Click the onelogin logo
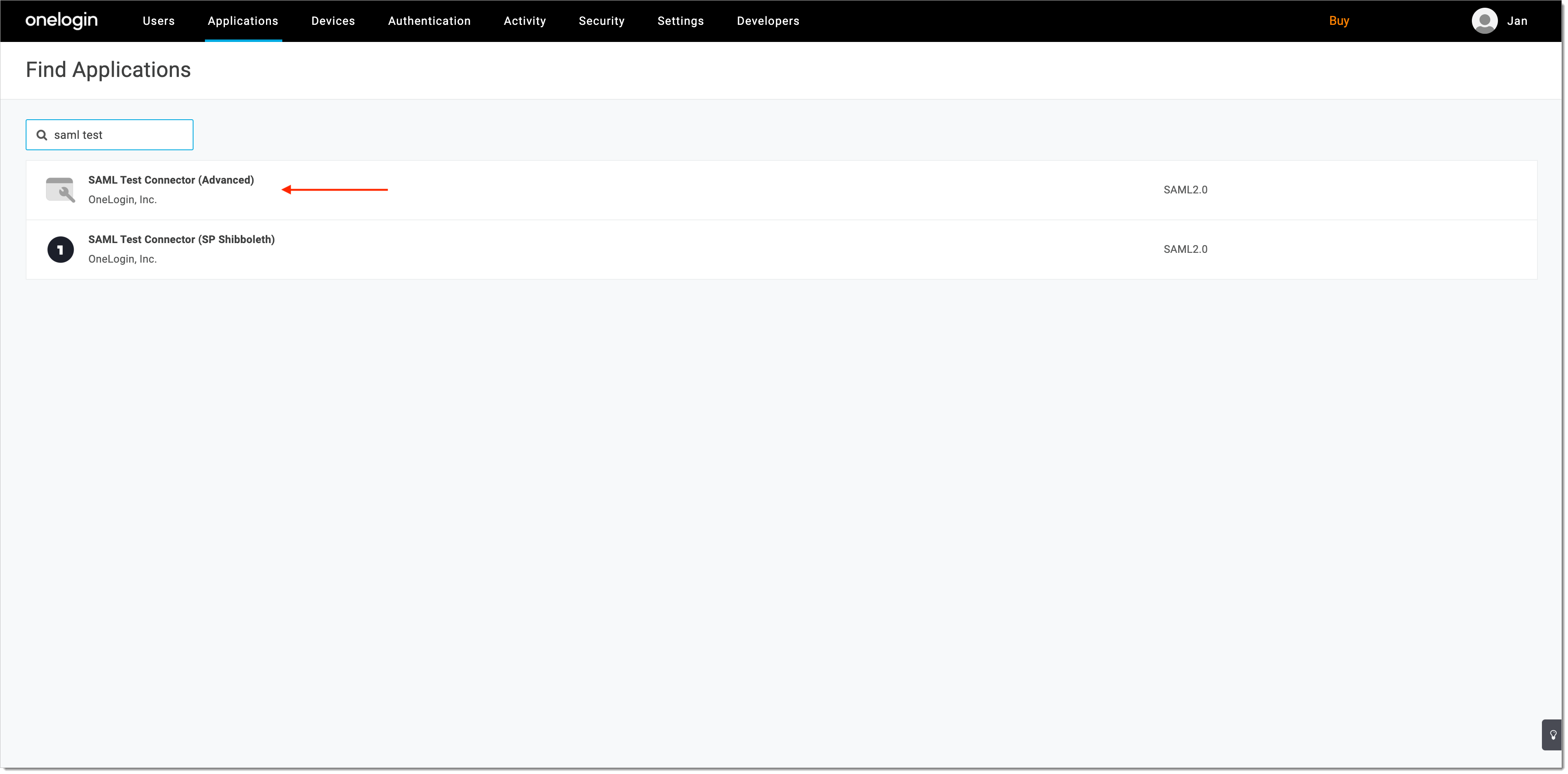This screenshot has width=1568, height=774. [x=61, y=20]
